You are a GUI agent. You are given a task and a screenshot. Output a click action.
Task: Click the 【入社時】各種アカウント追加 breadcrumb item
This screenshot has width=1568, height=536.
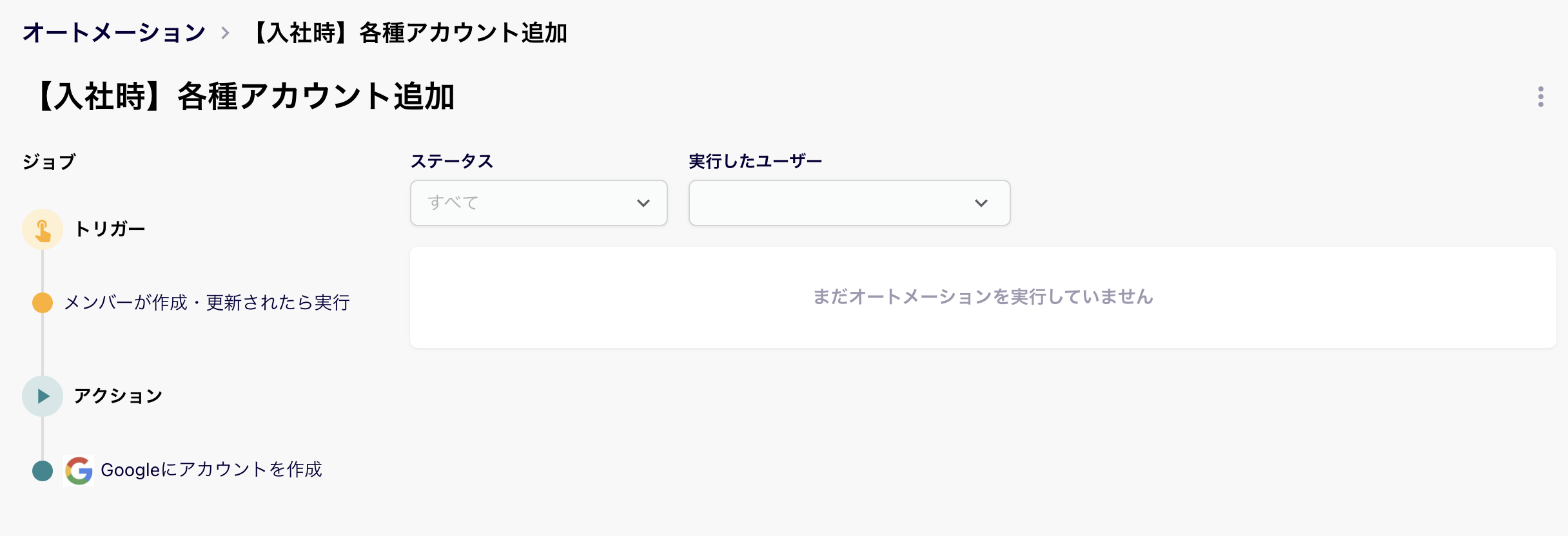[x=409, y=33]
